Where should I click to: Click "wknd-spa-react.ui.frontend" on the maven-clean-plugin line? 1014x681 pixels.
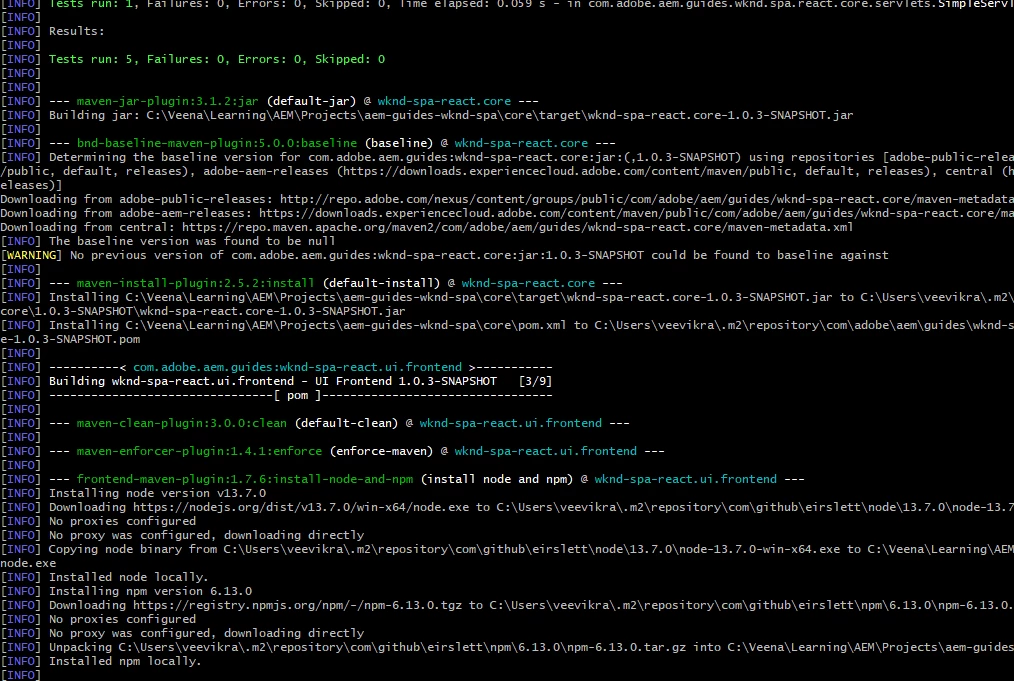pos(510,424)
